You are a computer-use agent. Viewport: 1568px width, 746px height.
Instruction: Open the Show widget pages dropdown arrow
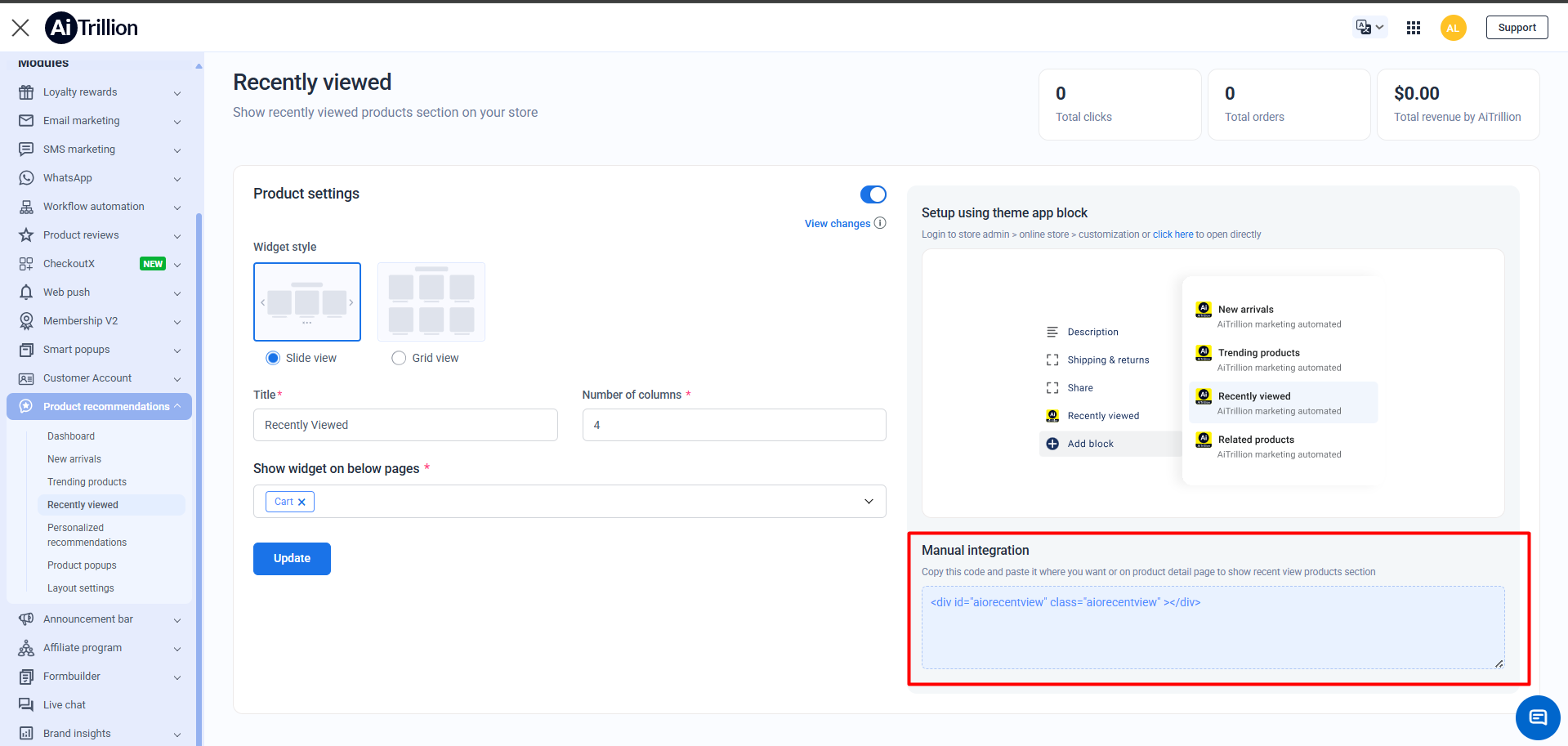(x=869, y=502)
